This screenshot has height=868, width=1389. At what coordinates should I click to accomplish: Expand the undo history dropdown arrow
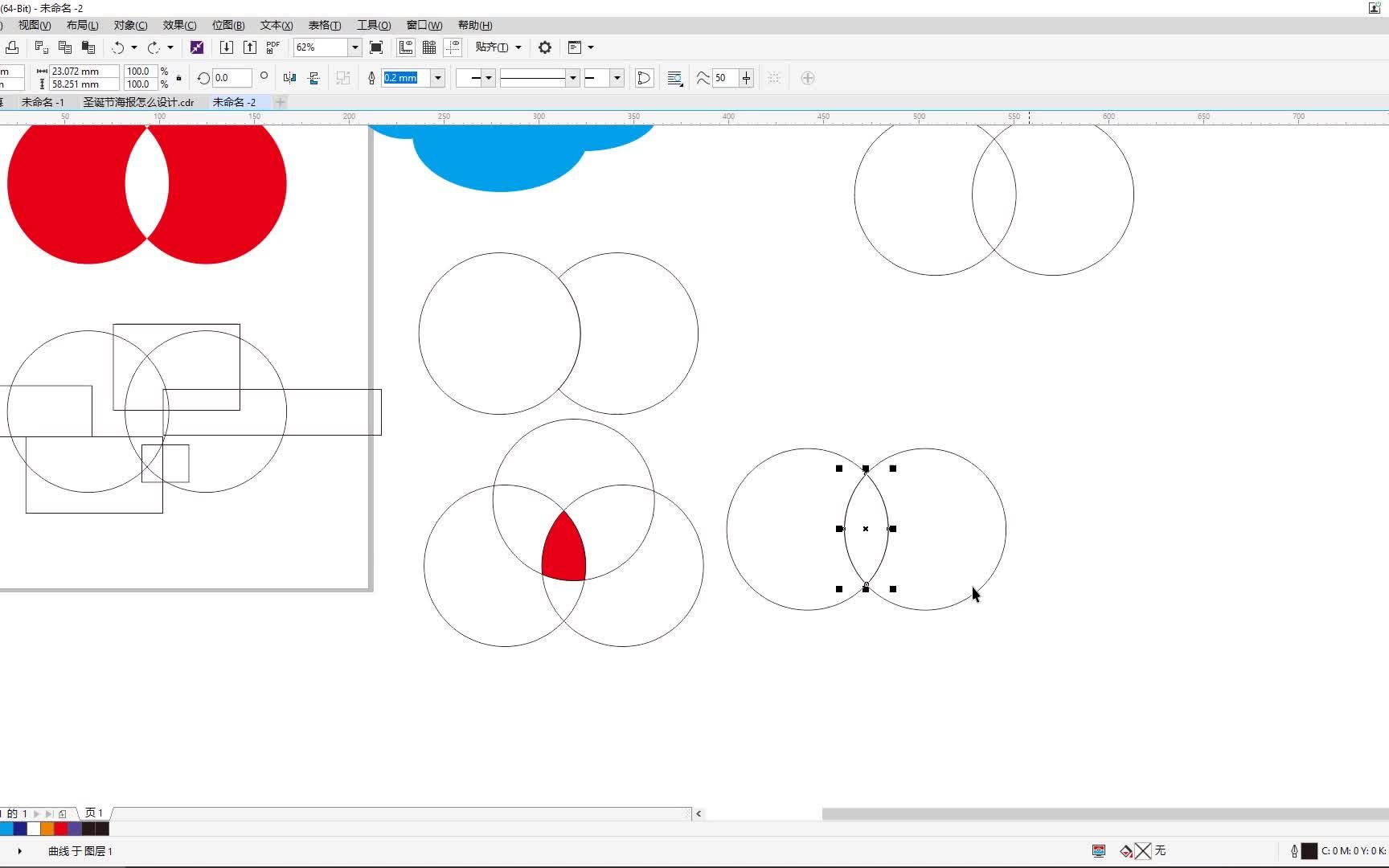(x=134, y=47)
